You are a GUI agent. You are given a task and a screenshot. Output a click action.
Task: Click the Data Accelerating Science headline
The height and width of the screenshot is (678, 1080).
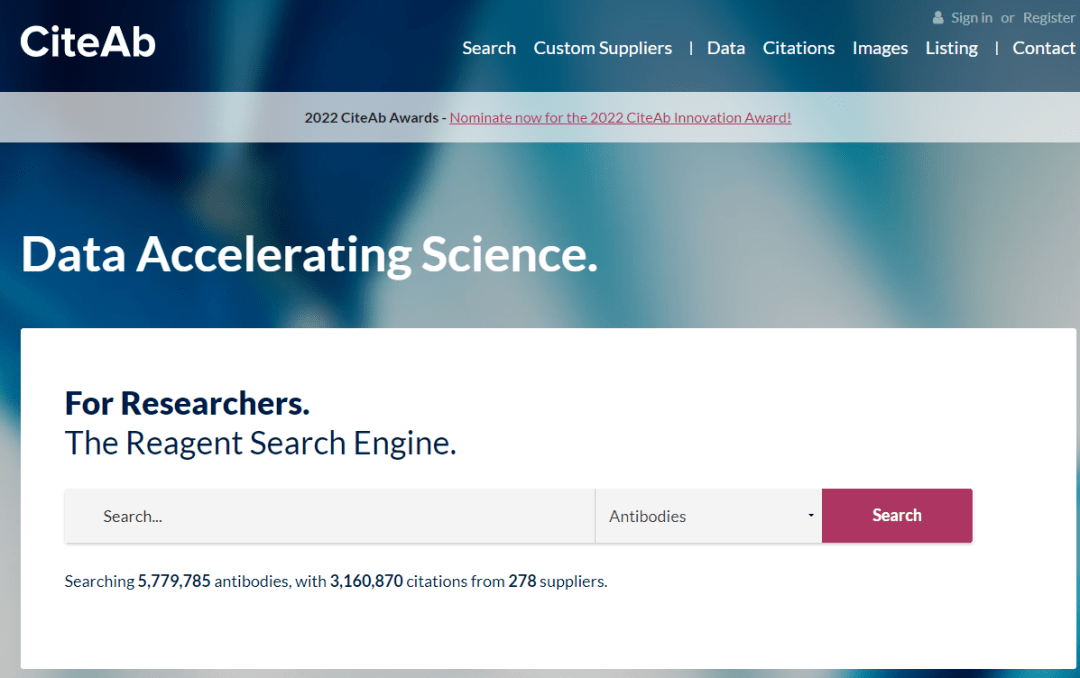point(309,254)
